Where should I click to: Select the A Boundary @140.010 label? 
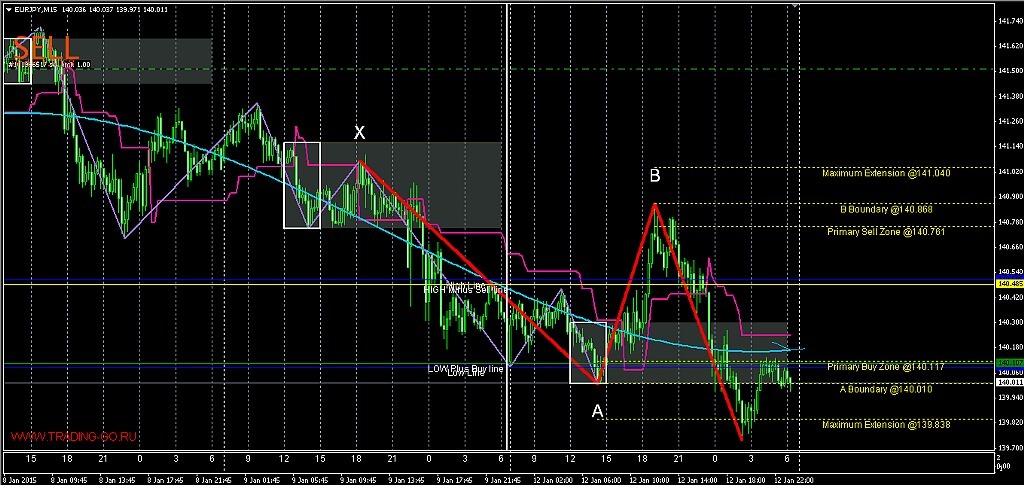point(886,389)
